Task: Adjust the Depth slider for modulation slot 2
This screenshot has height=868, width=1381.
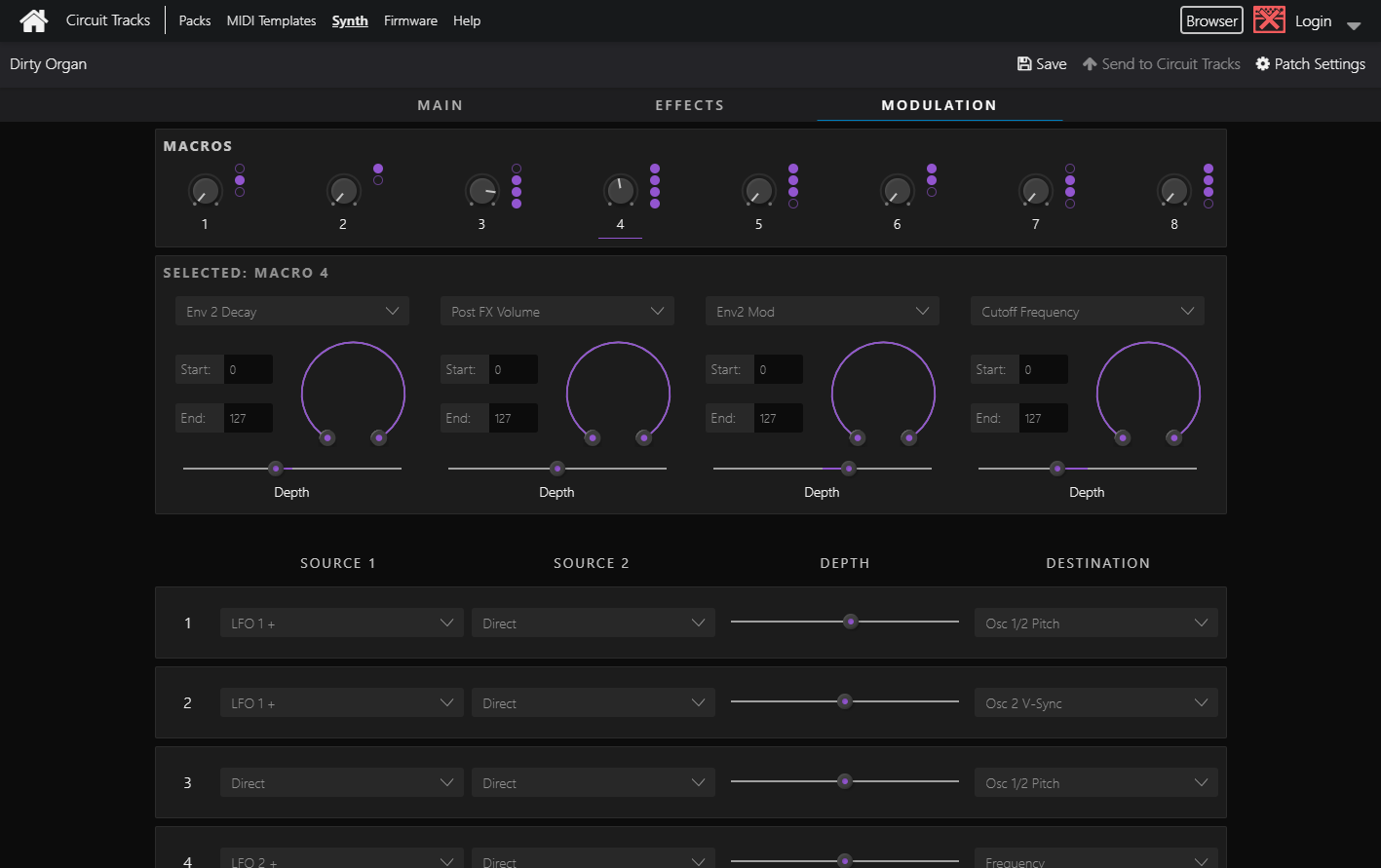Action: [x=844, y=701]
